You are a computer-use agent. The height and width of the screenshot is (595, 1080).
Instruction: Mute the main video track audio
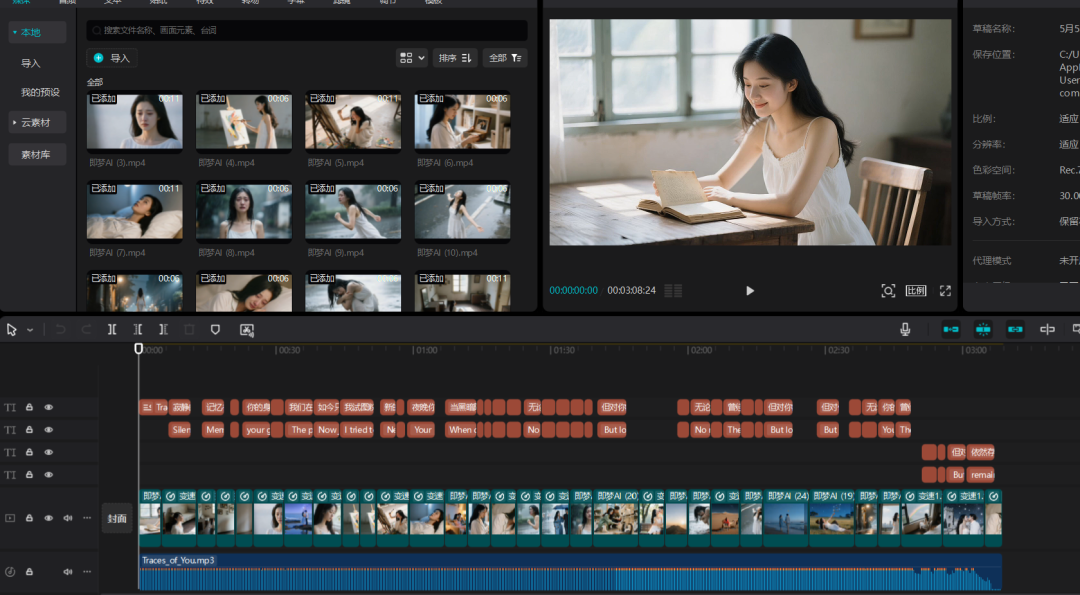pos(68,518)
